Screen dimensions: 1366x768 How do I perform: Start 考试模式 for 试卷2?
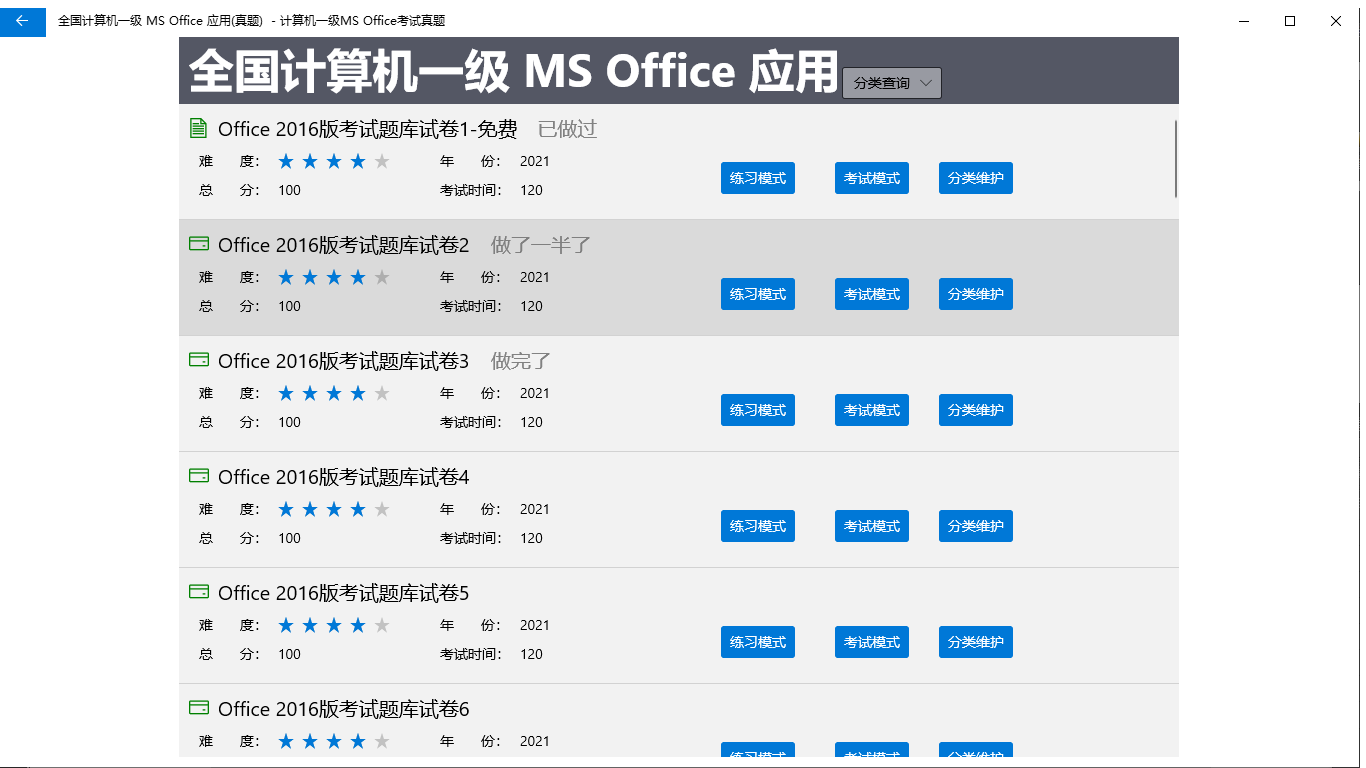(872, 294)
